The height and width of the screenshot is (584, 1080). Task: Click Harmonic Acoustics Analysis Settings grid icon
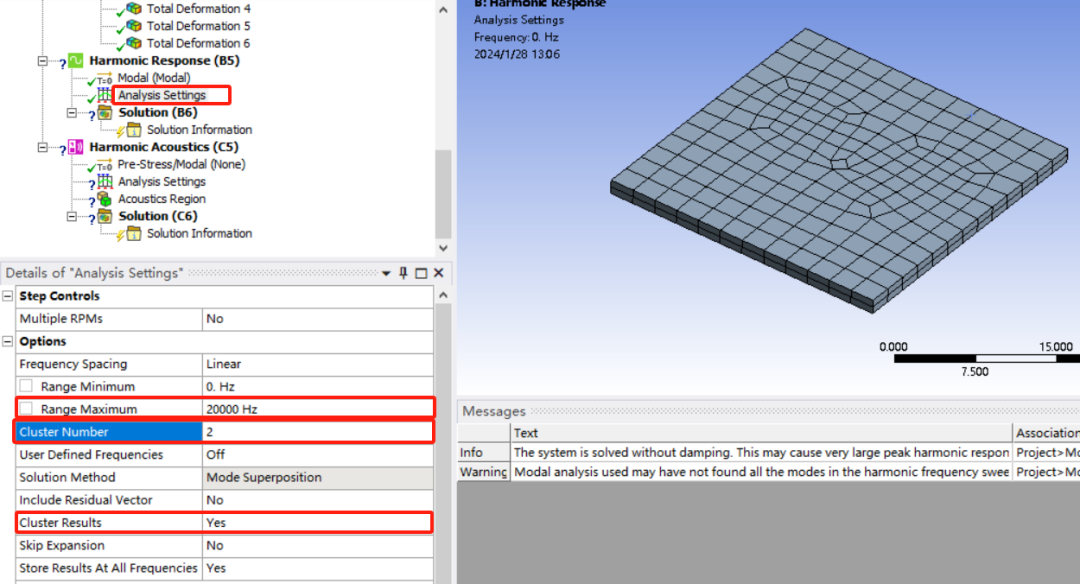pyautogui.click(x=105, y=181)
